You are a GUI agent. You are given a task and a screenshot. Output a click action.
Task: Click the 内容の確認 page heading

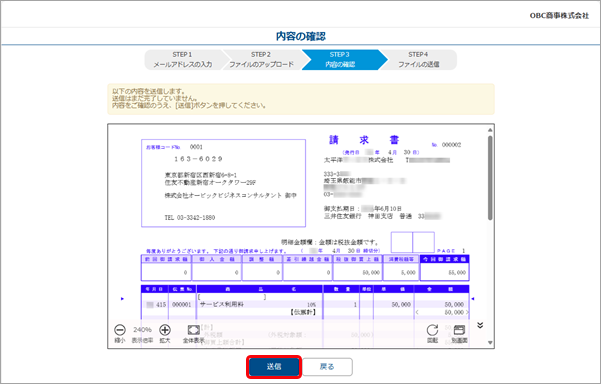(x=300, y=36)
